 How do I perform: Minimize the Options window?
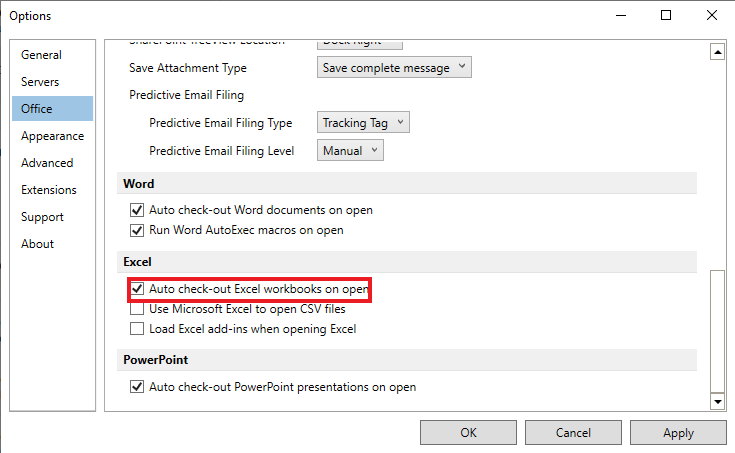(x=621, y=15)
